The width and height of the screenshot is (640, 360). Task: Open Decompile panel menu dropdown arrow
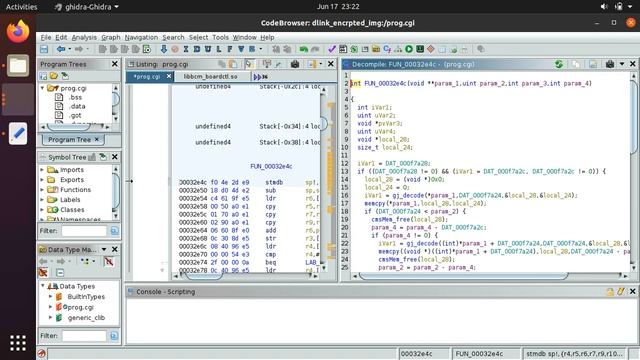pyautogui.click(x=622, y=64)
